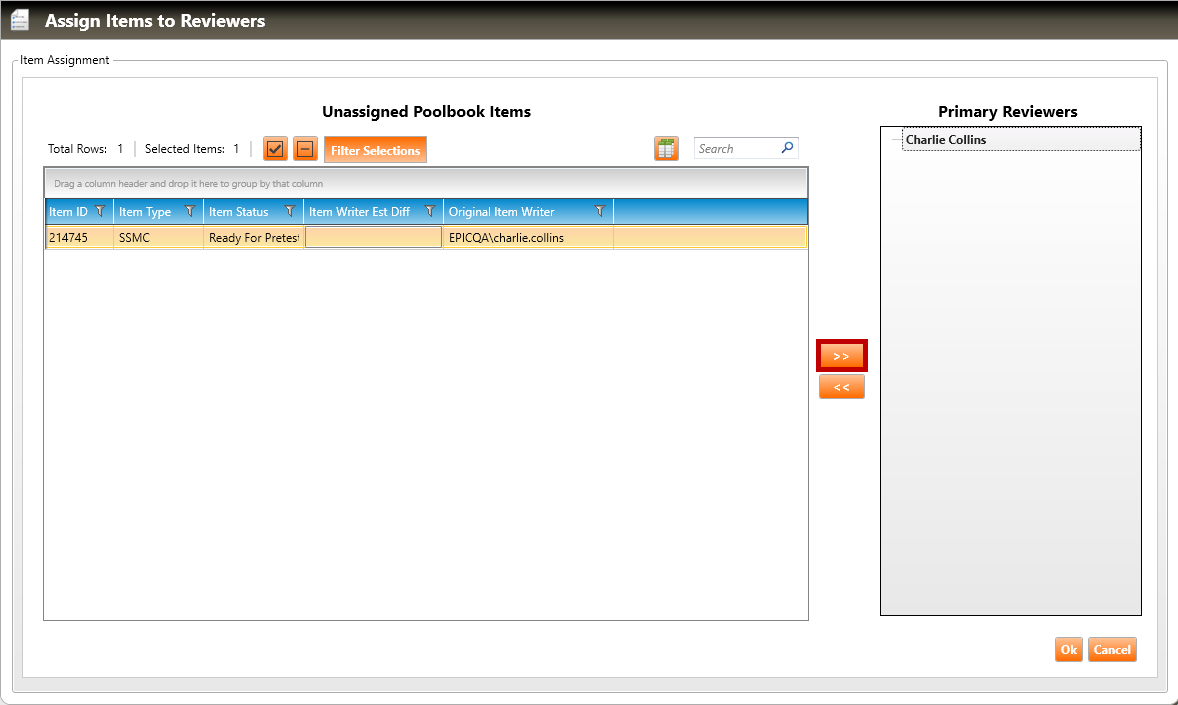Open the Item Type column filter
The image size is (1178, 705).
pos(190,211)
